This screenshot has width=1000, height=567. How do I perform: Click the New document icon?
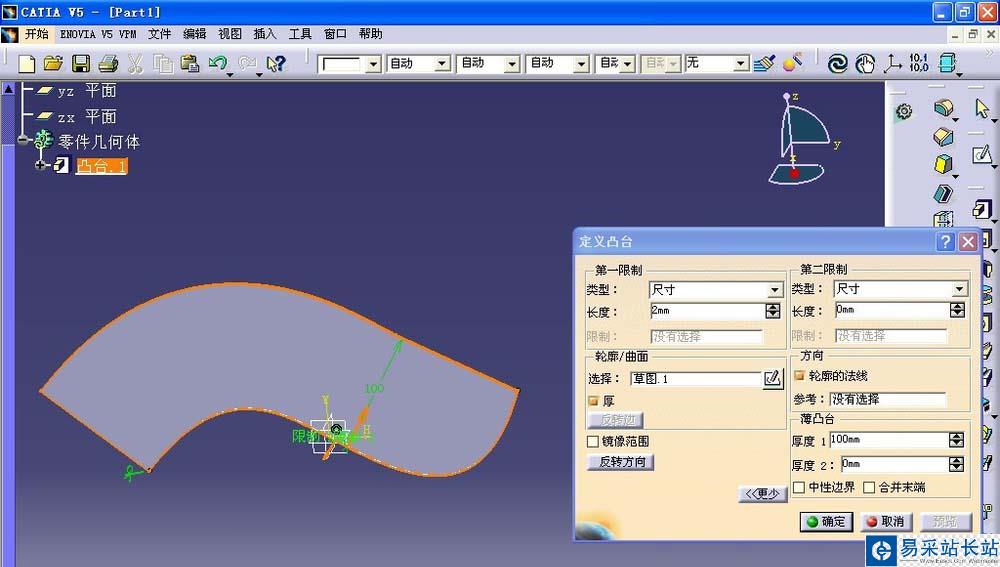click(x=27, y=63)
